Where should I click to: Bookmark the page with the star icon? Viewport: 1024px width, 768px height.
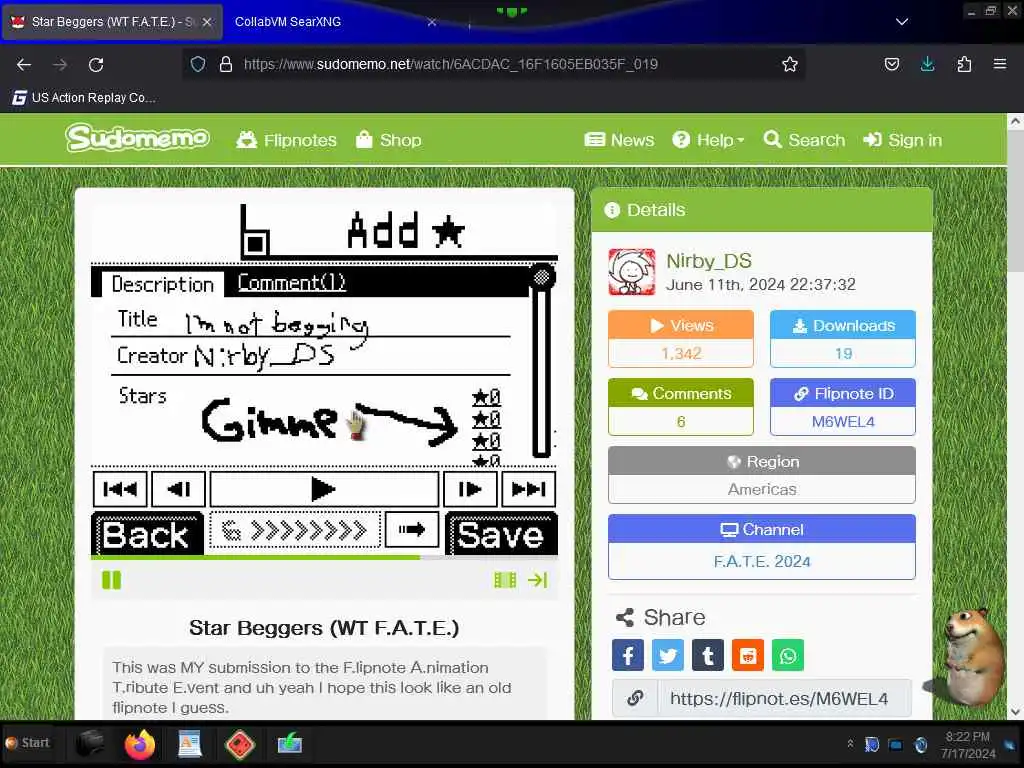(x=790, y=64)
